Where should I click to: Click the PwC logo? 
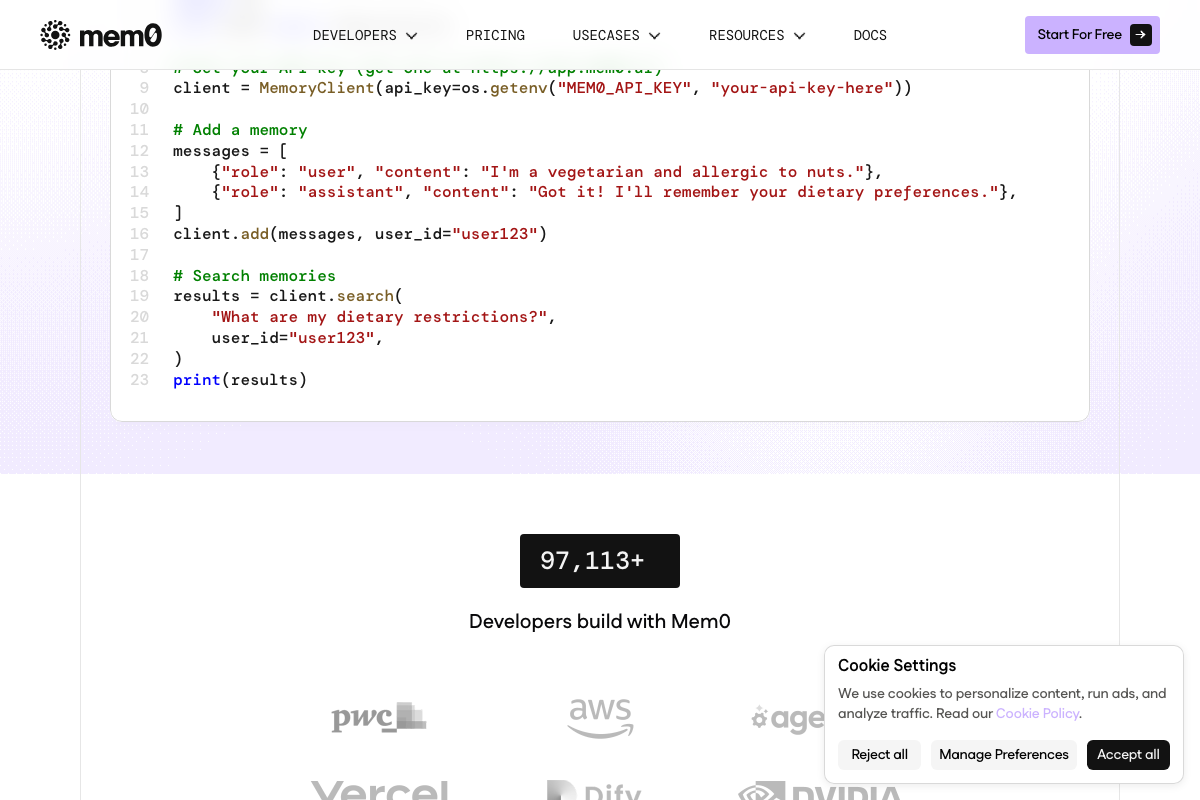[x=379, y=717]
